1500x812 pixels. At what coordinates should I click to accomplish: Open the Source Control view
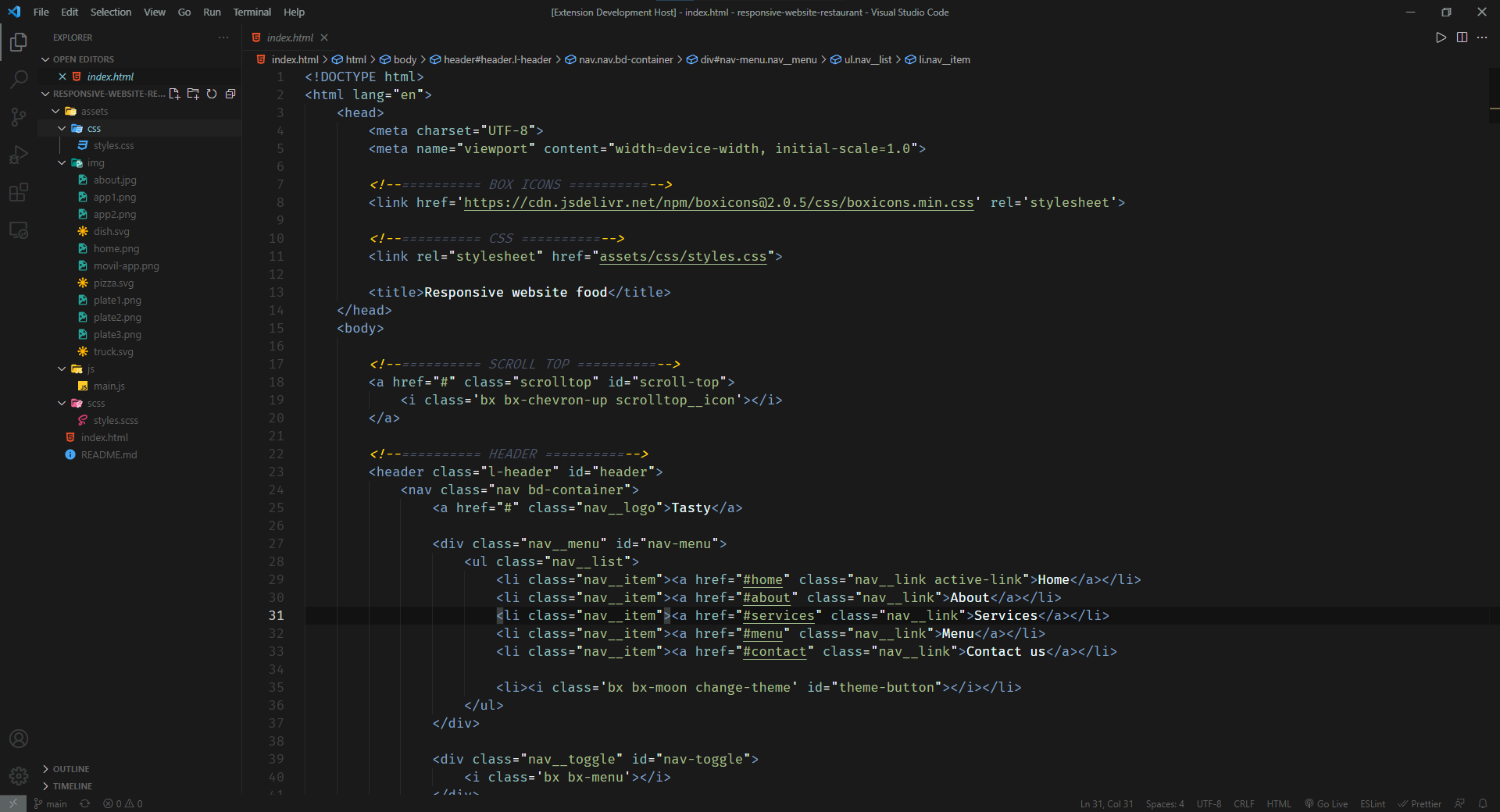click(x=19, y=117)
